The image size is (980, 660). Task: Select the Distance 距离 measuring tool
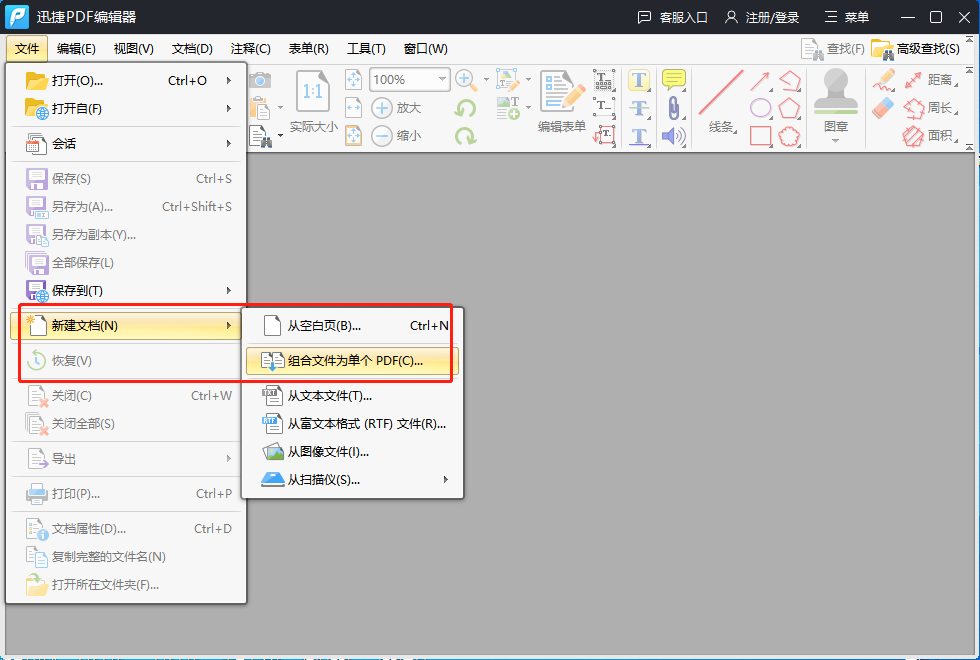pyautogui.click(x=931, y=80)
